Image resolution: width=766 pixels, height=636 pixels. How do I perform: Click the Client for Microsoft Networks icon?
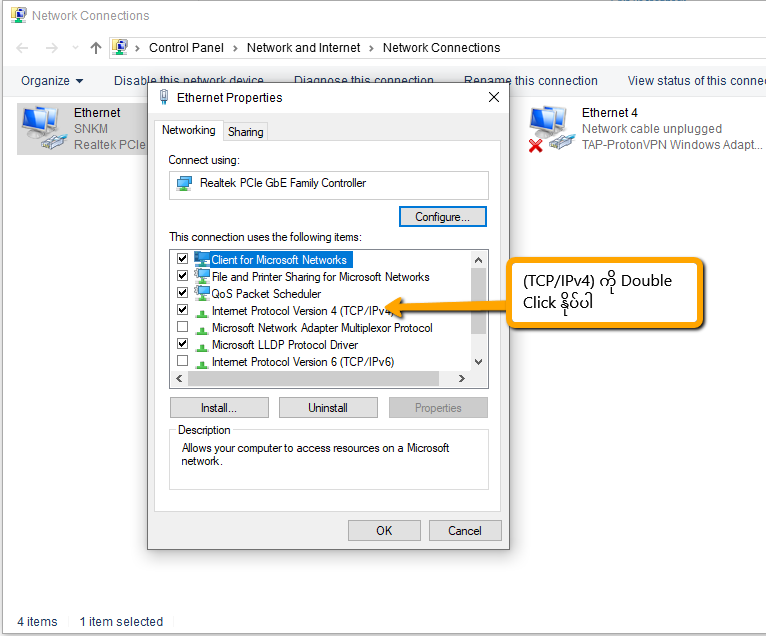click(202, 259)
